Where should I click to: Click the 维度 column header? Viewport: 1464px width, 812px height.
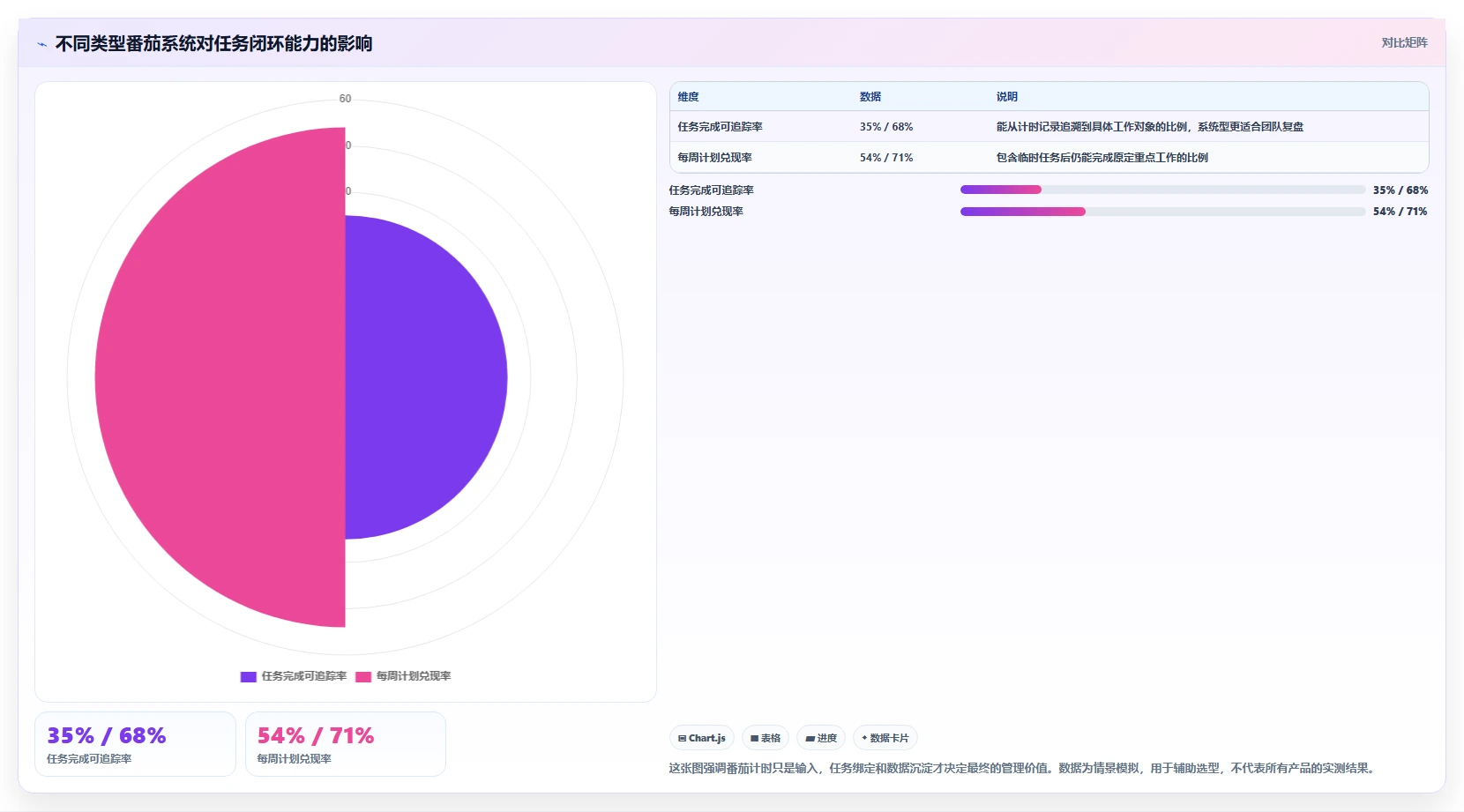pyautogui.click(x=688, y=97)
